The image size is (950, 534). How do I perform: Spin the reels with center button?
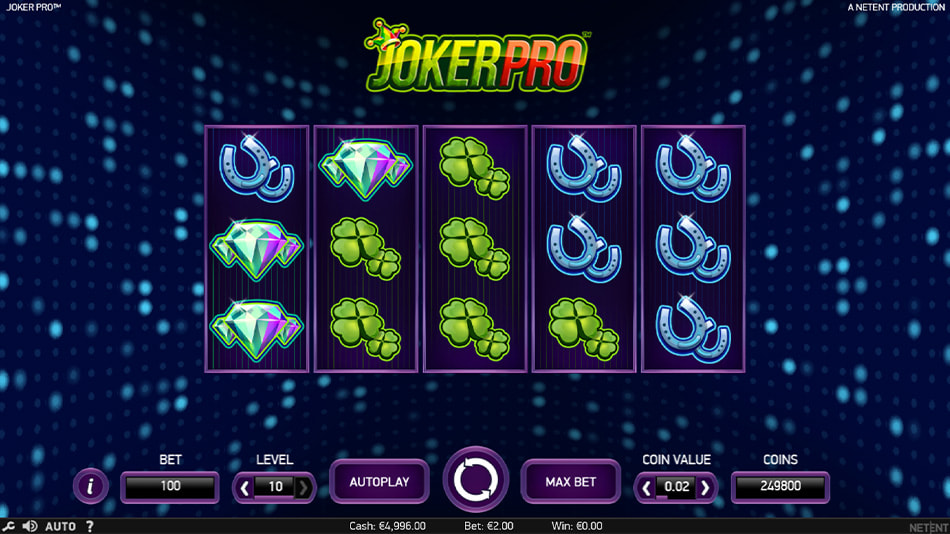pos(476,480)
